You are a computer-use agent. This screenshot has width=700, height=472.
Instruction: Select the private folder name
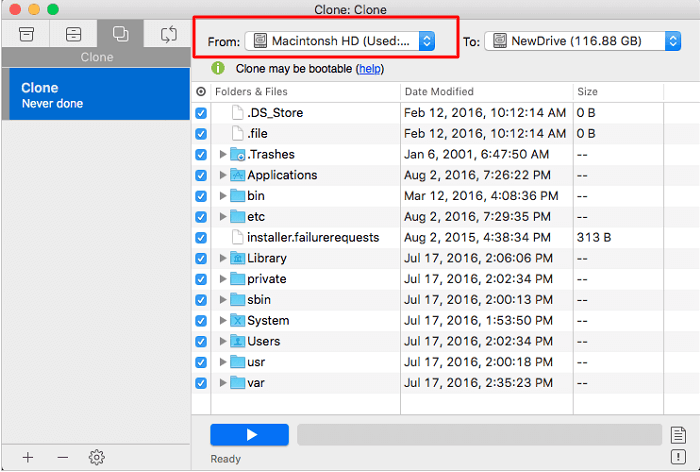click(267, 279)
